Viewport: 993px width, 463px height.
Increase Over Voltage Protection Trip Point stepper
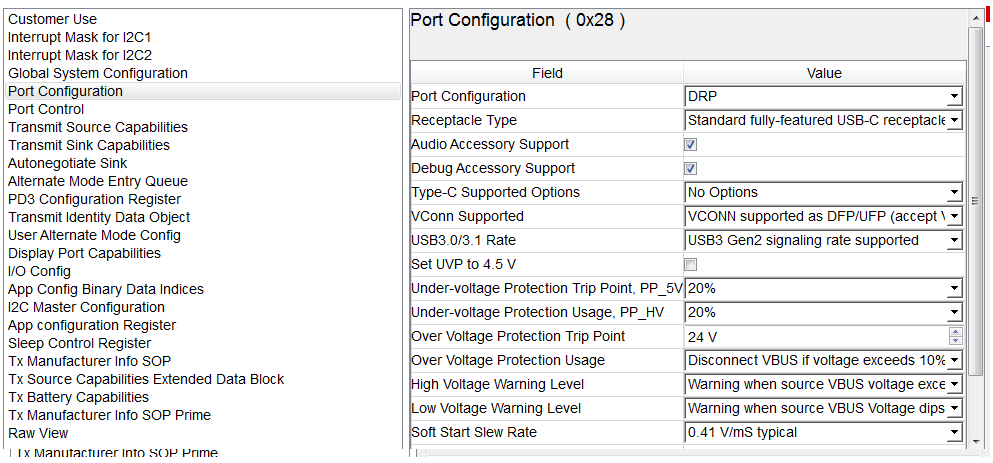pos(956,332)
